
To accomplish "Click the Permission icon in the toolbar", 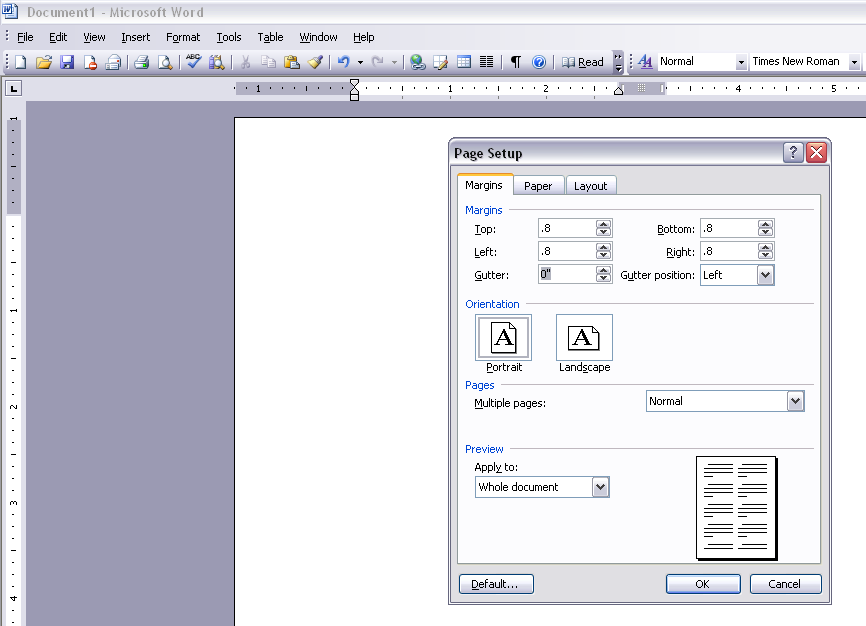I will click(90, 62).
